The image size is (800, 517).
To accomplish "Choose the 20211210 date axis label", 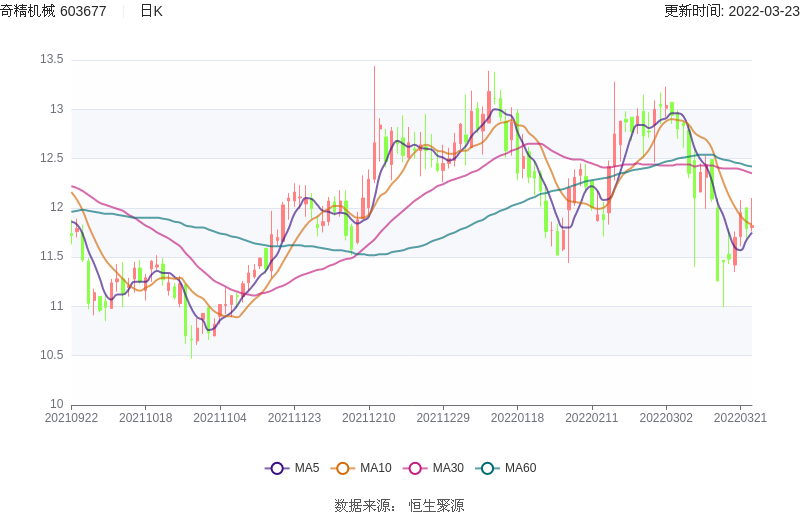I will tap(368, 418).
